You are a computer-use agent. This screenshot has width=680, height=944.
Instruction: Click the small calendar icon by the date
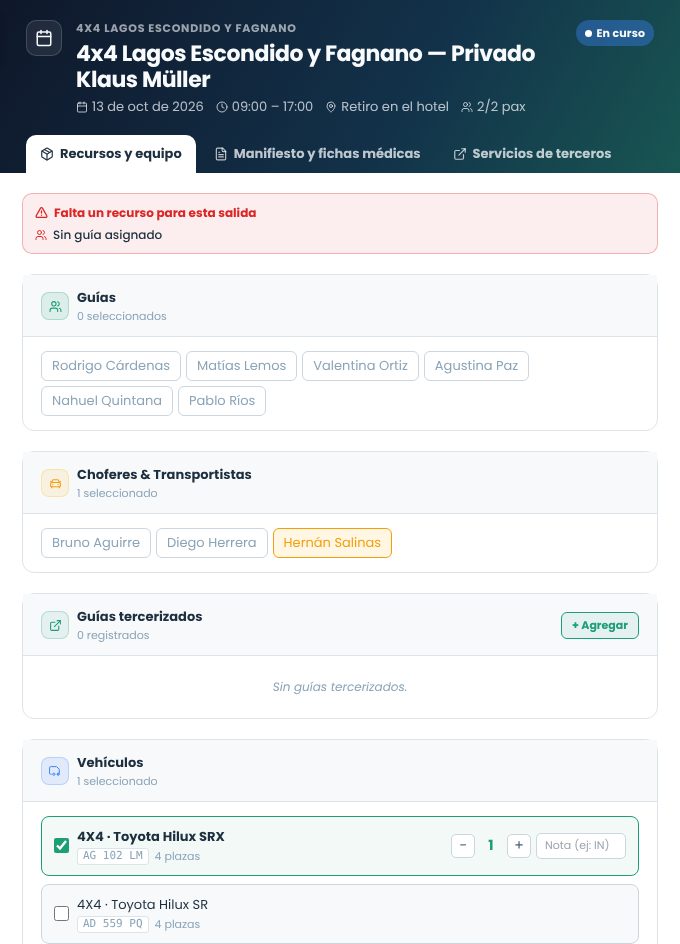pyautogui.click(x=82, y=107)
